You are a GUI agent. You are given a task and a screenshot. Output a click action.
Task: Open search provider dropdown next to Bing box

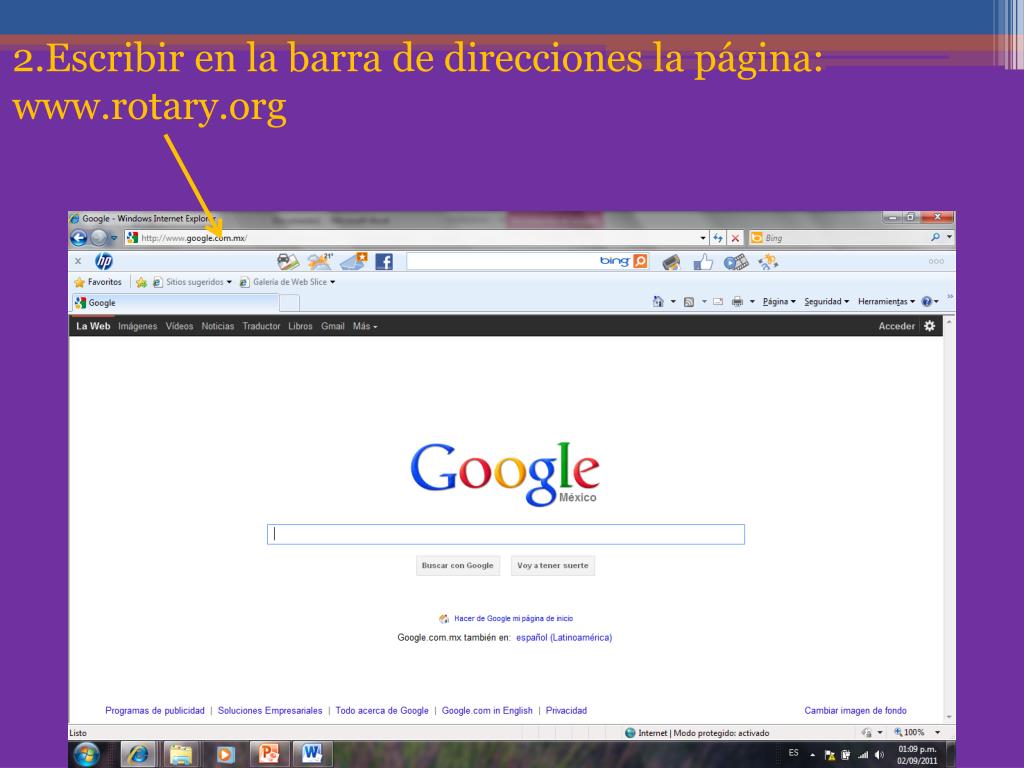tap(949, 237)
